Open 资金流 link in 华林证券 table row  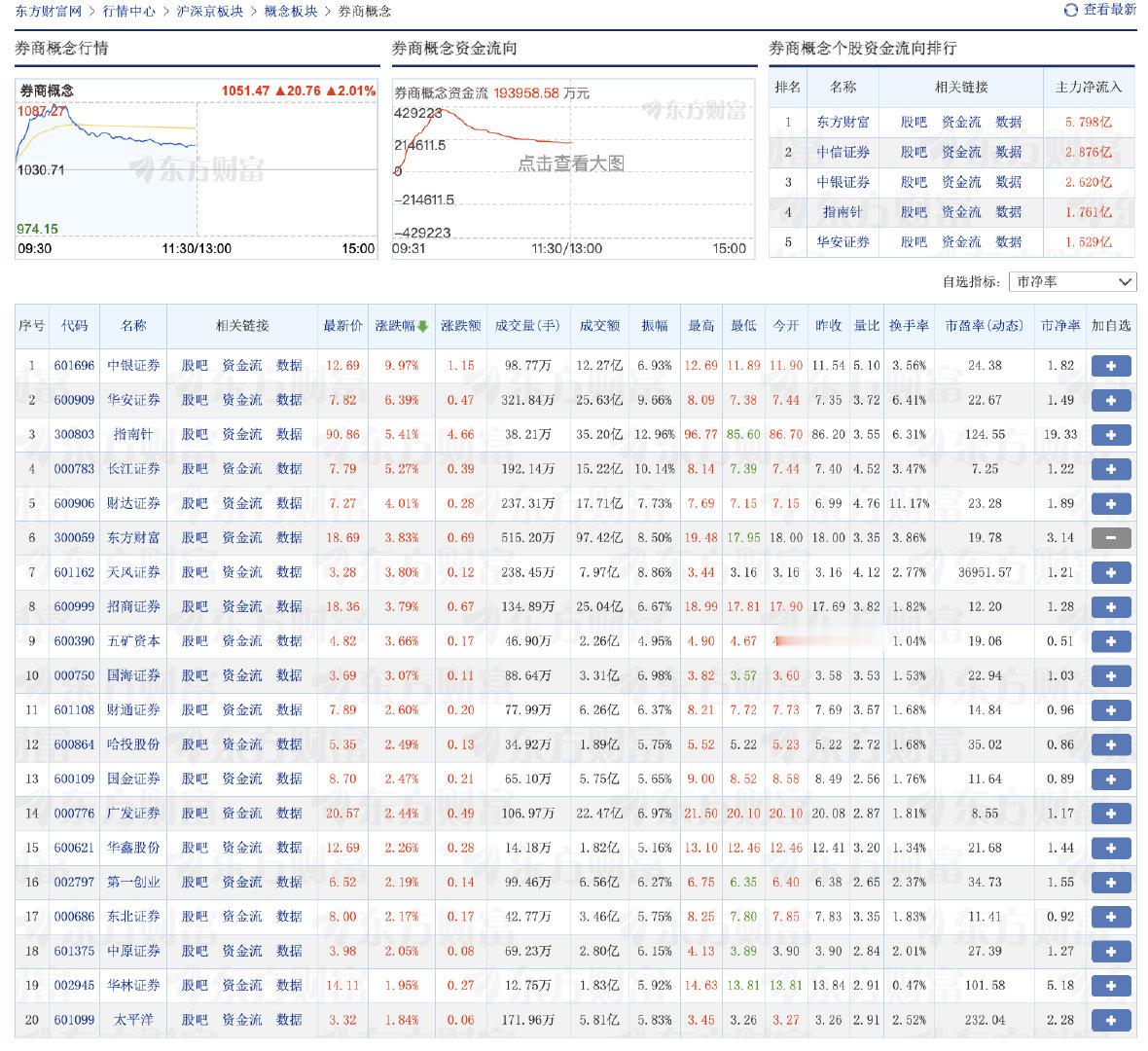pyautogui.click(x=241, y=985)
